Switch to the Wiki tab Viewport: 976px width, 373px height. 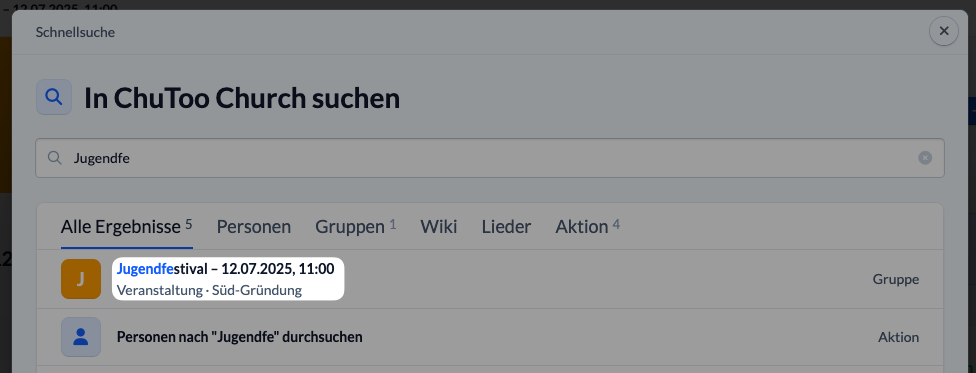pyautogui.click(x=439, y=227)
